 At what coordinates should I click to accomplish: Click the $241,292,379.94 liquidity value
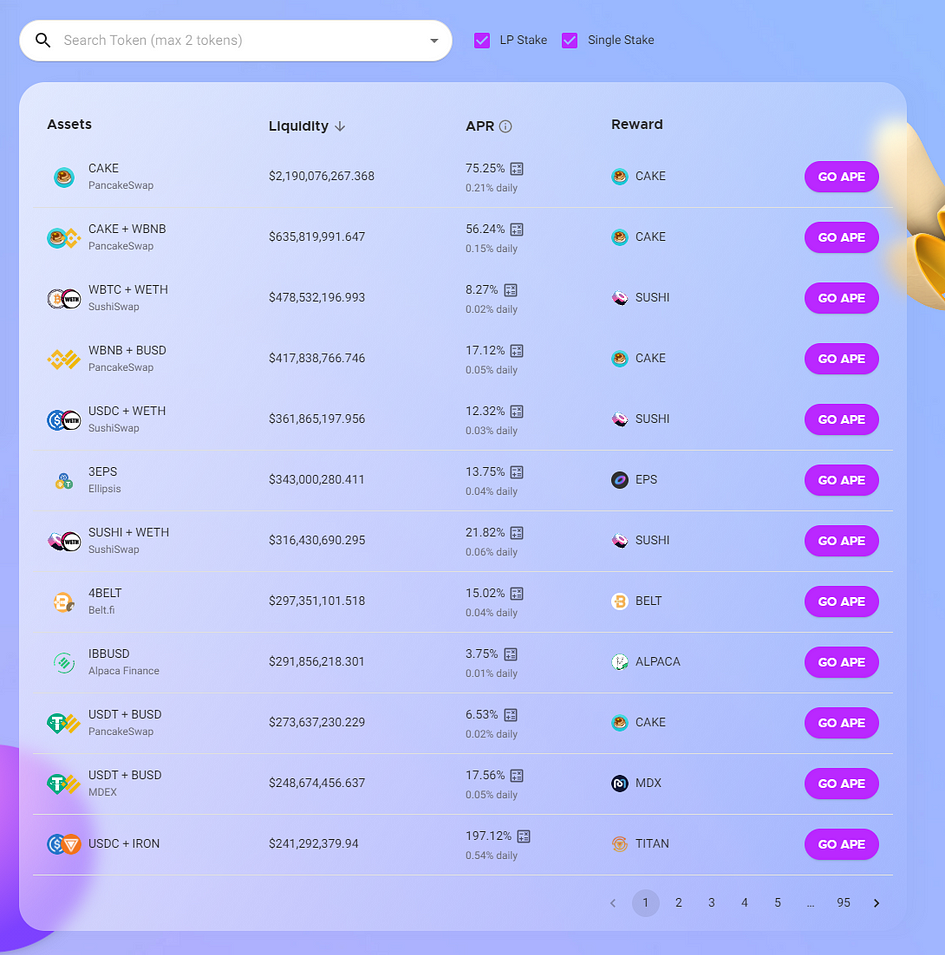tap(314, 844)
